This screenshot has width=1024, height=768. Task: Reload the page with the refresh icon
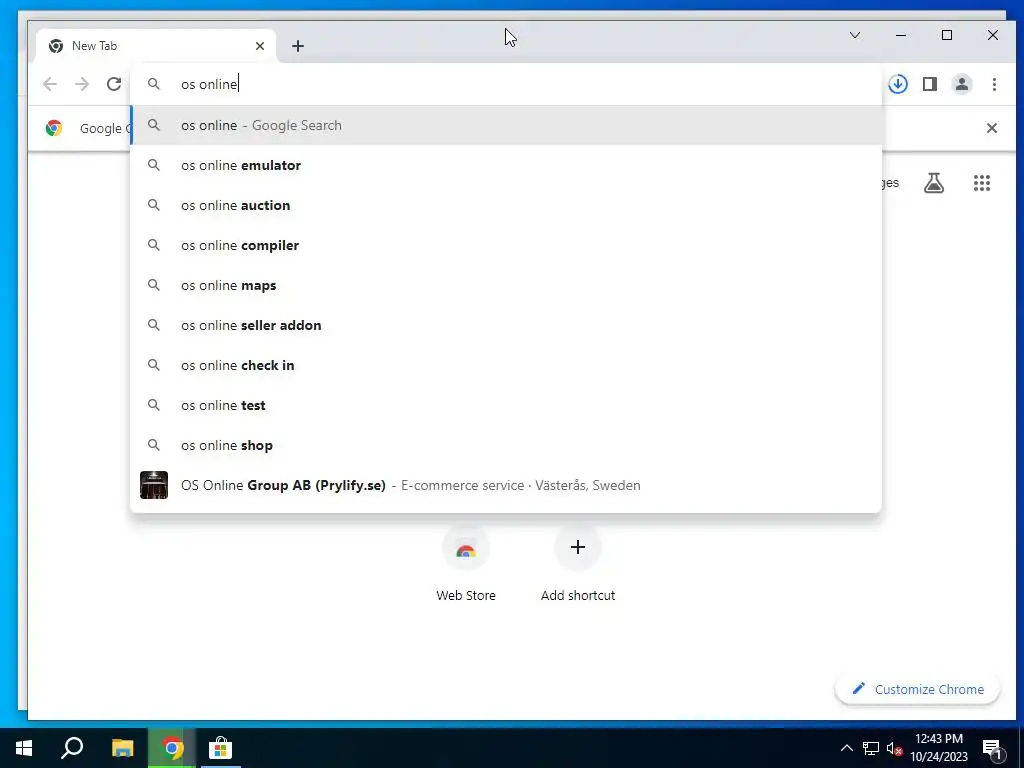[114, 84]
